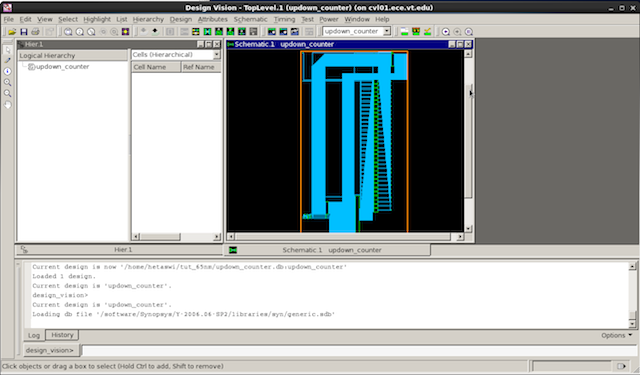Click the save floppy disk icon

tap(24, 31)
